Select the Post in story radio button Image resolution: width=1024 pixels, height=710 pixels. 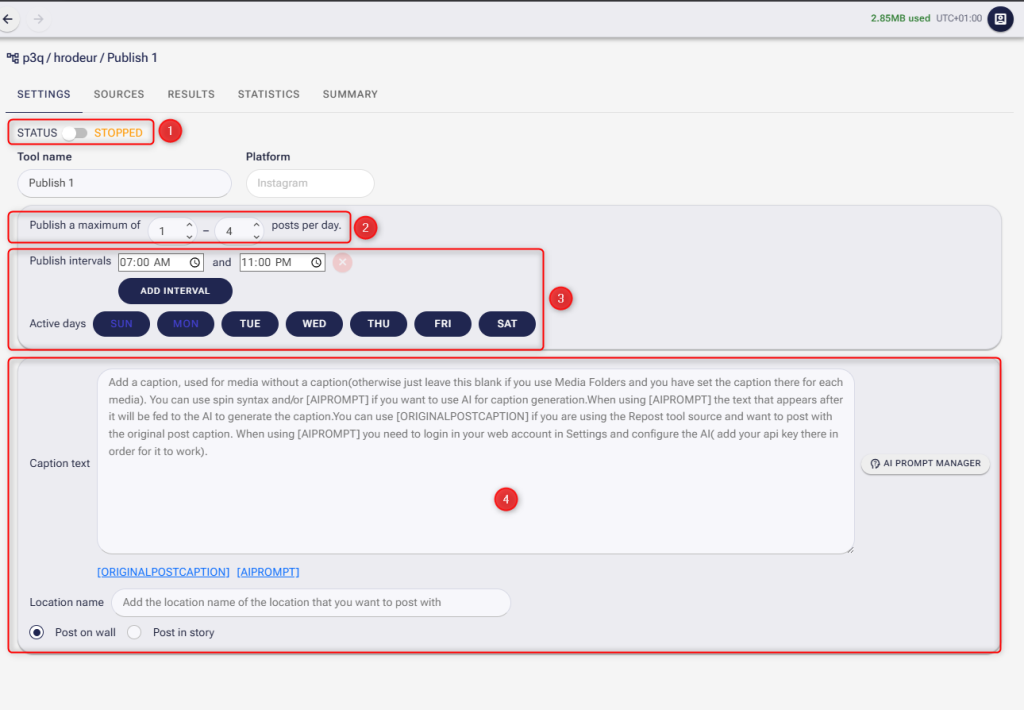click(x=134, y=632)
